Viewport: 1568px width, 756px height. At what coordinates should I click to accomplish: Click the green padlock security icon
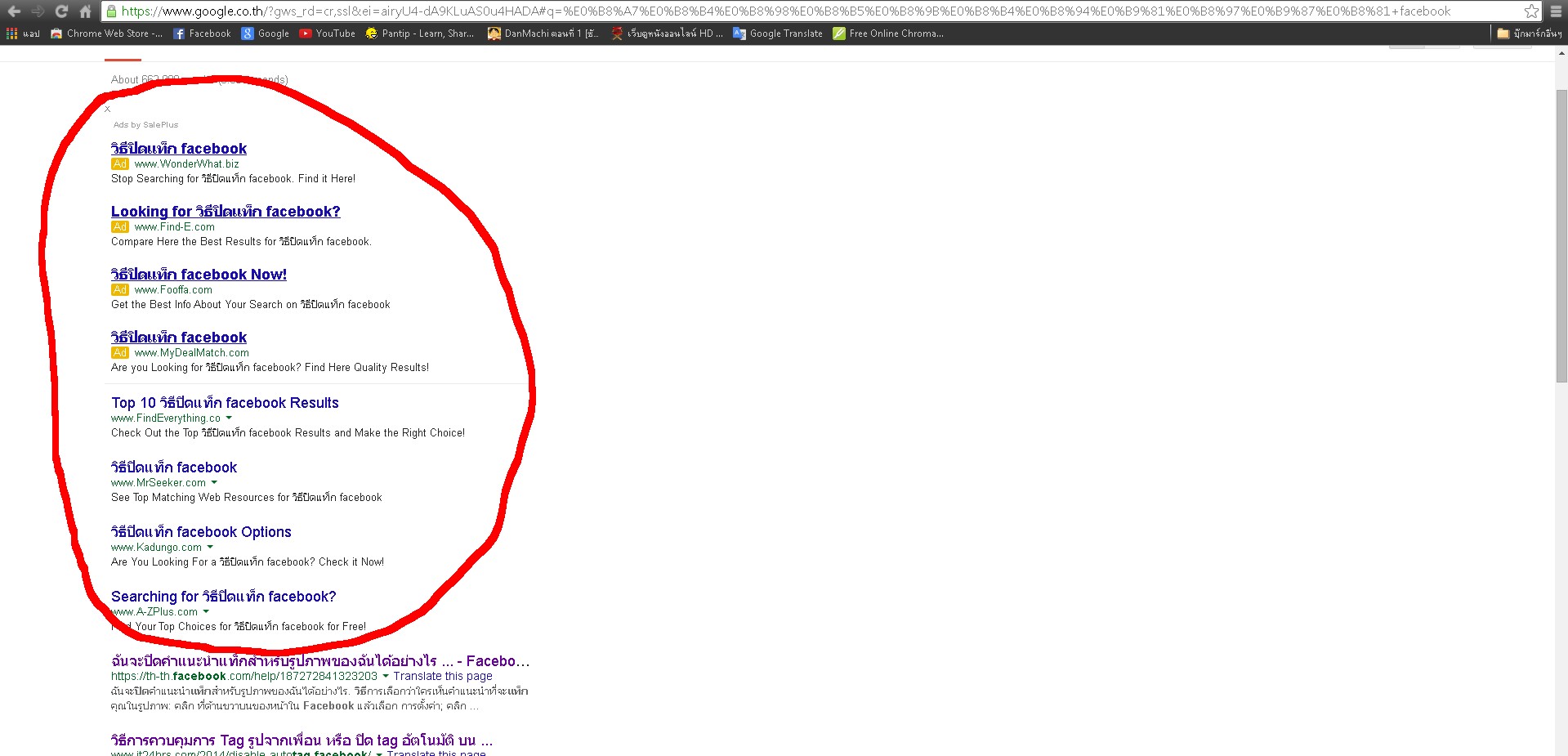click(112, 11)
